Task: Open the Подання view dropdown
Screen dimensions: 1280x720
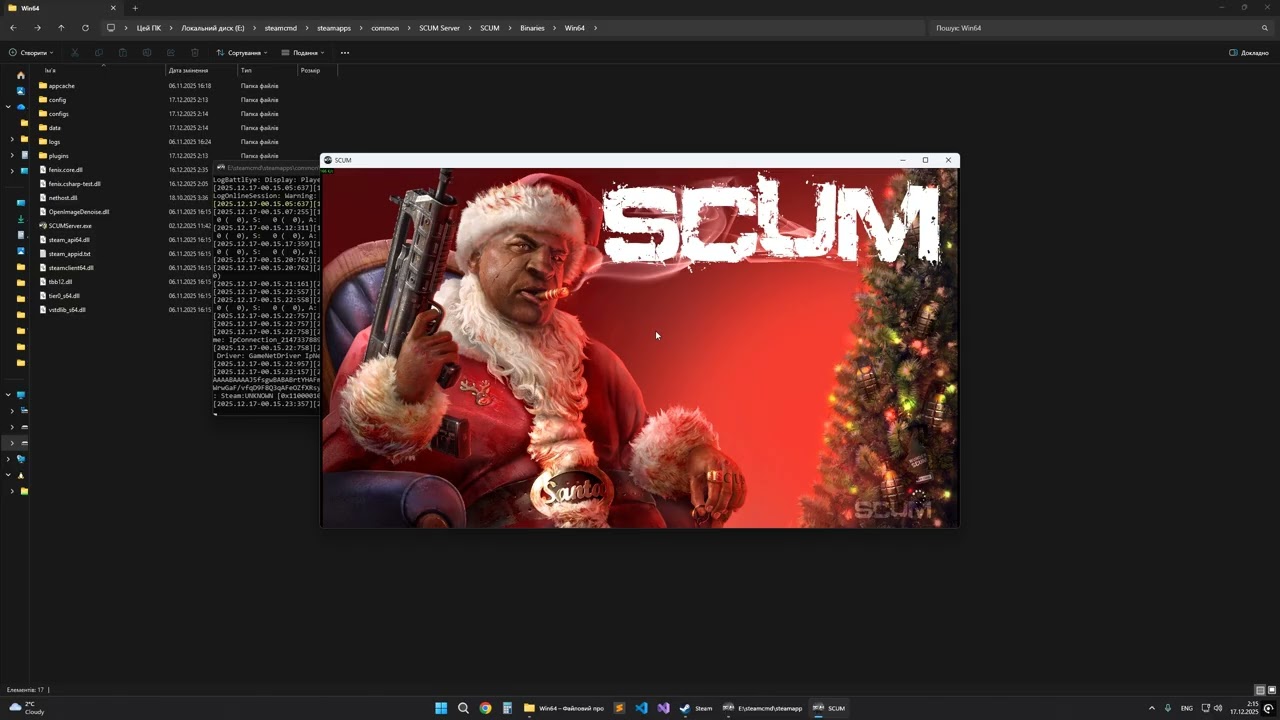Action: coord(303,53)
